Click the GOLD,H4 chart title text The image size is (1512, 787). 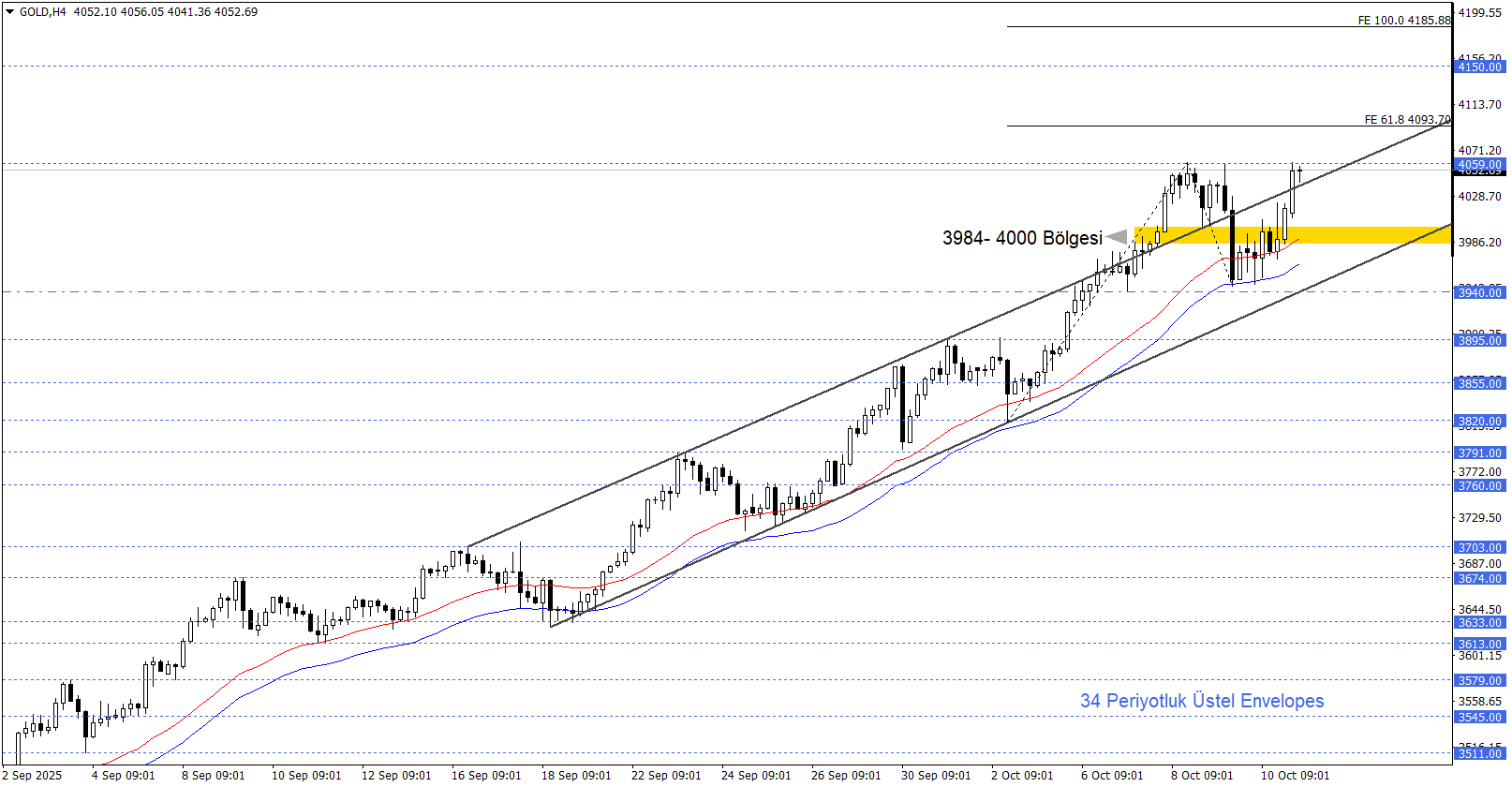click(x=43, y=12)
